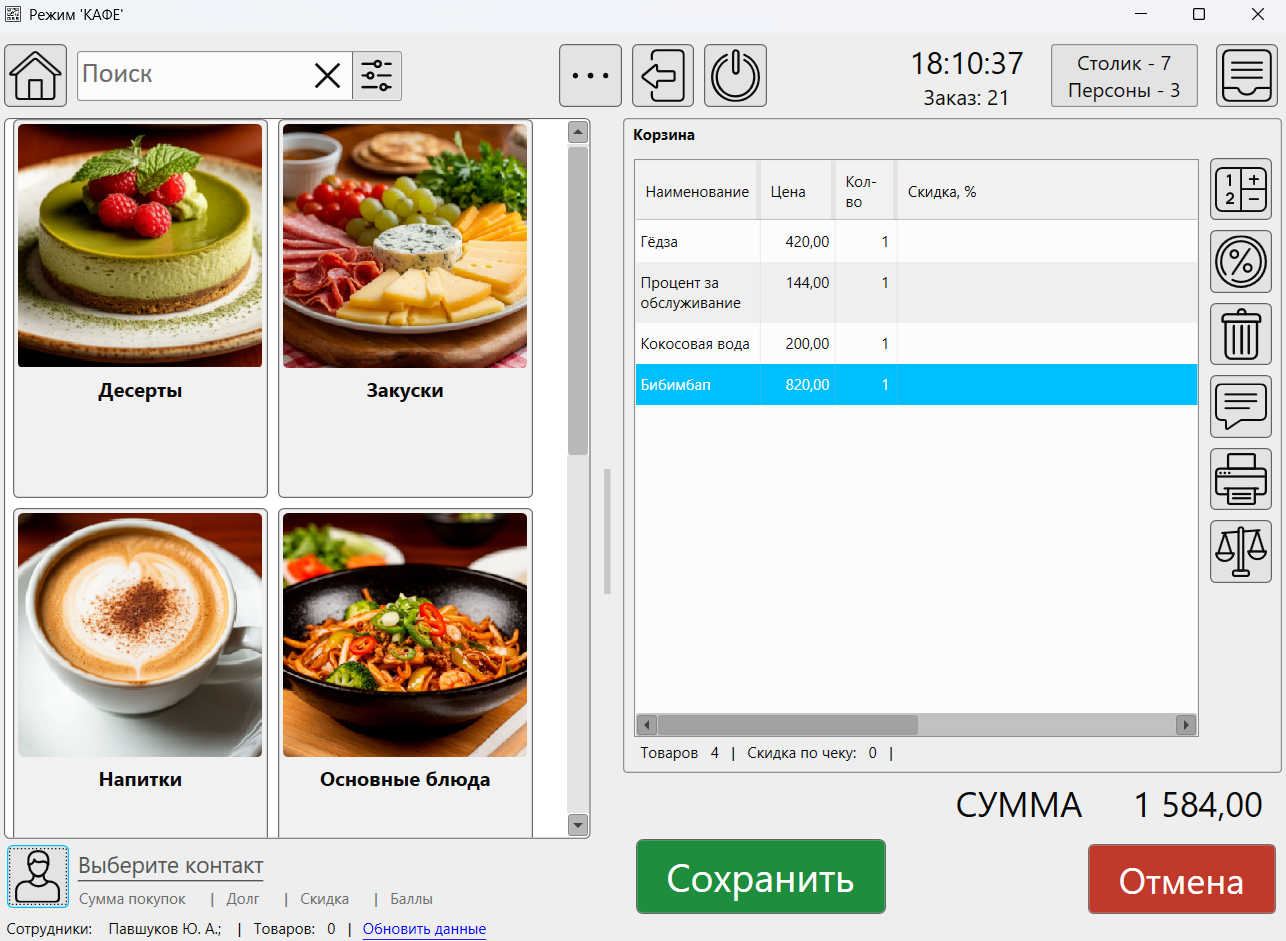The image size is (1286, 941).
Task: Open the quantity calculator icon
Action: (1241, 189)
